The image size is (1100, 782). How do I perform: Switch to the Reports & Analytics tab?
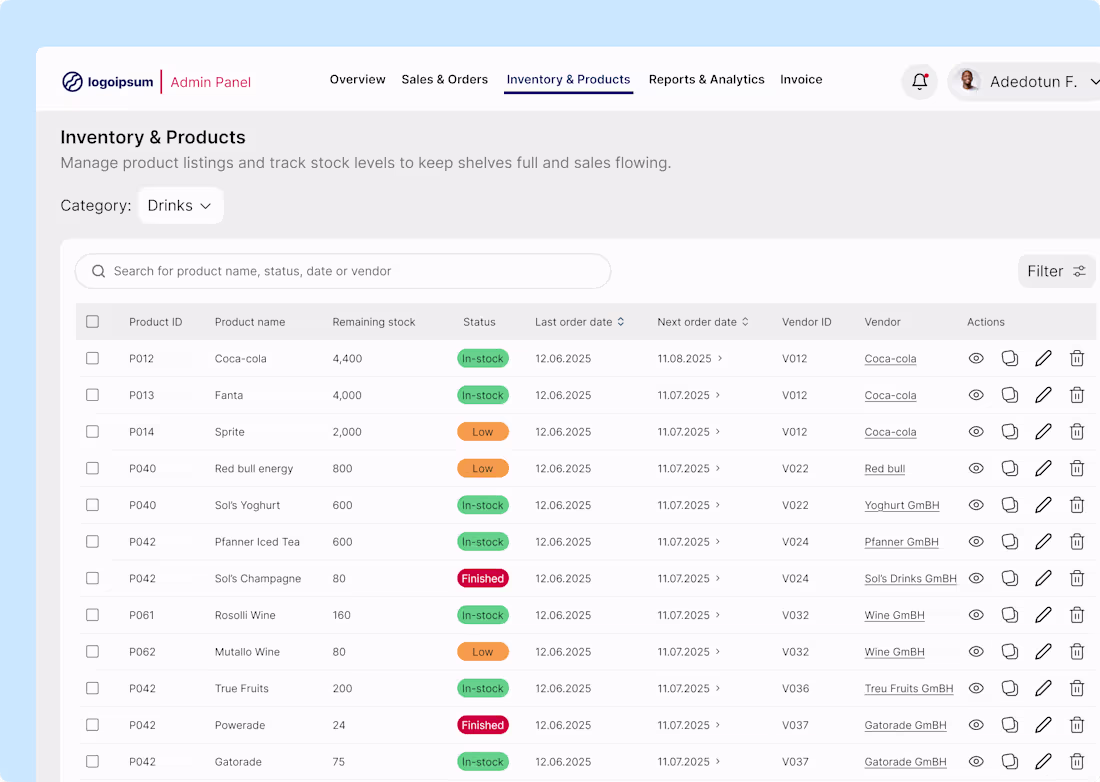coord(706,79)
